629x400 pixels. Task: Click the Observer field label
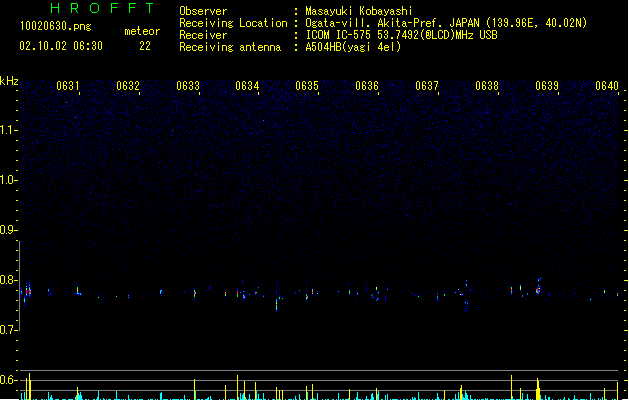tap(203, 11)
